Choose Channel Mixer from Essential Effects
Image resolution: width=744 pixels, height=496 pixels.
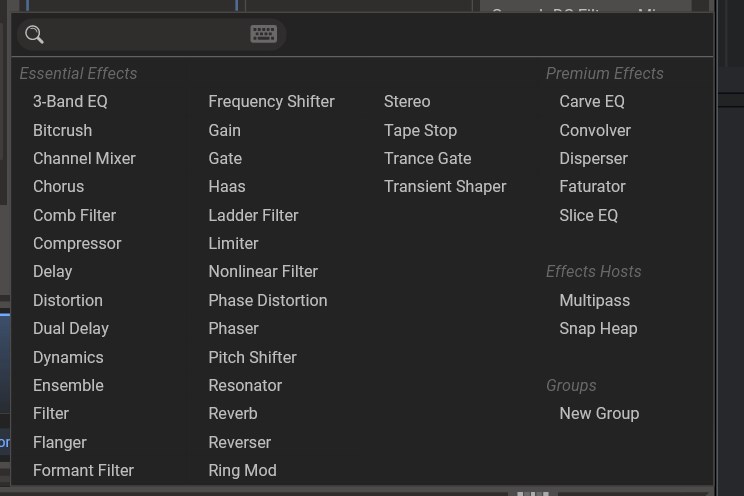[x=84, y=158]
